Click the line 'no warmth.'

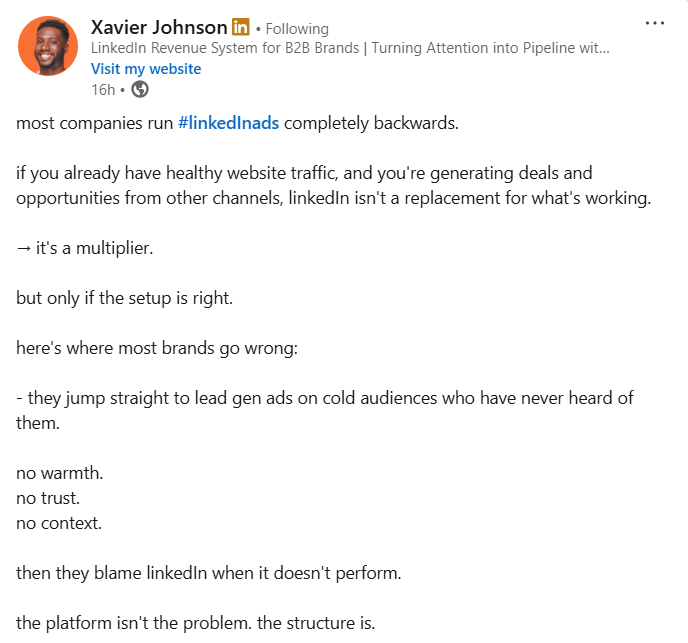click(x=56, y=472)
